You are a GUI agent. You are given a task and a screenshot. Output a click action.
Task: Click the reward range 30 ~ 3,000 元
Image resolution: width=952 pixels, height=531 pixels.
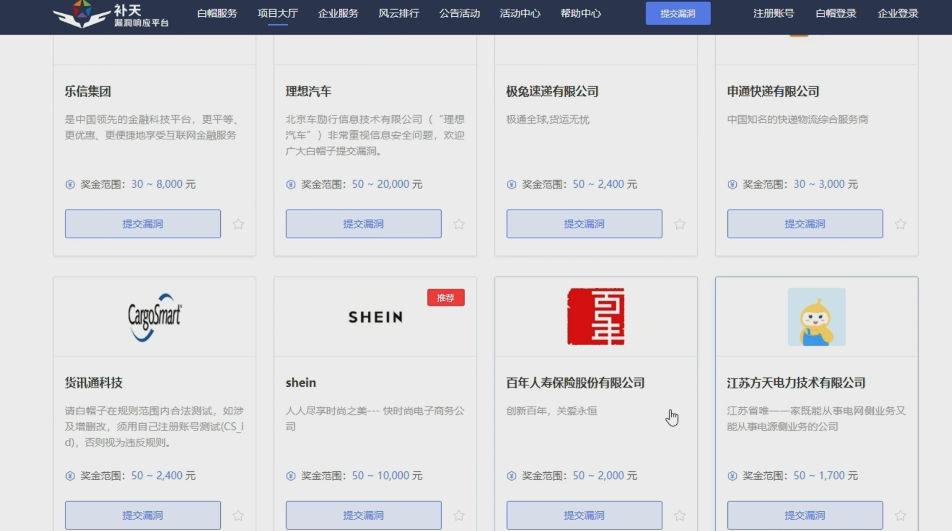point(826,184)
